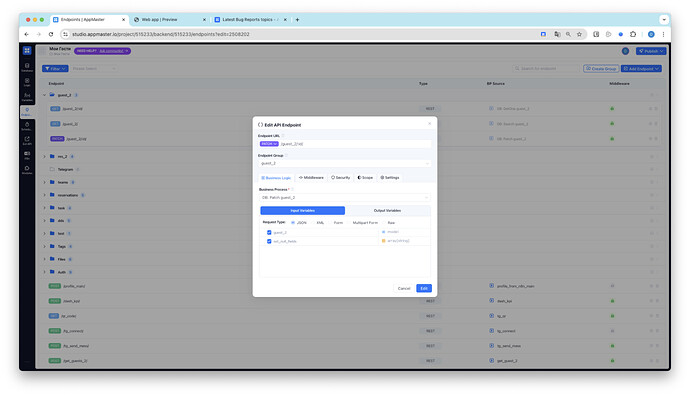Screen dimensions: 690x396
Task: Open the browser extensions puzzle icon
Action: click(633, 34)
